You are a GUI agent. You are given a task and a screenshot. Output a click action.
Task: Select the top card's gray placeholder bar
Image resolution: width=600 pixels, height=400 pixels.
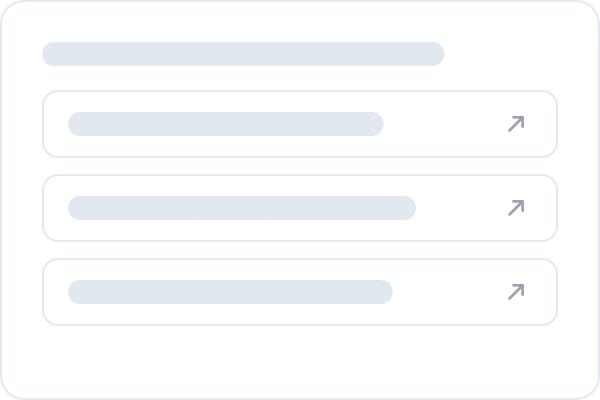(x=225, y=124)
